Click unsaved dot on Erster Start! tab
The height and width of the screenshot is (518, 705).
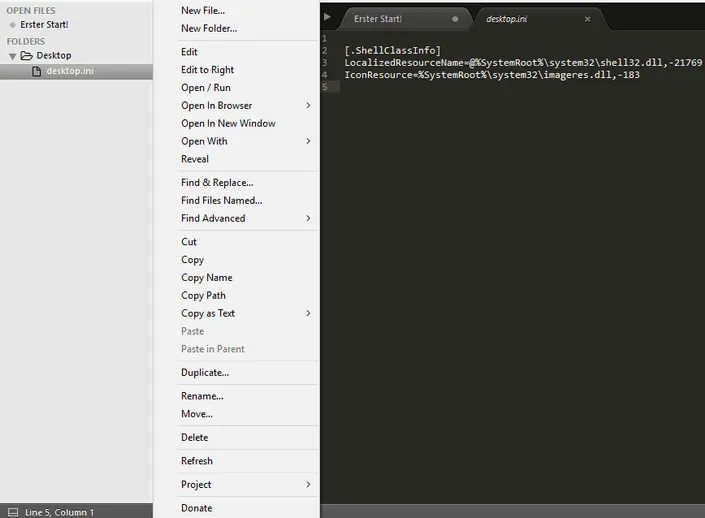[455, 19]
